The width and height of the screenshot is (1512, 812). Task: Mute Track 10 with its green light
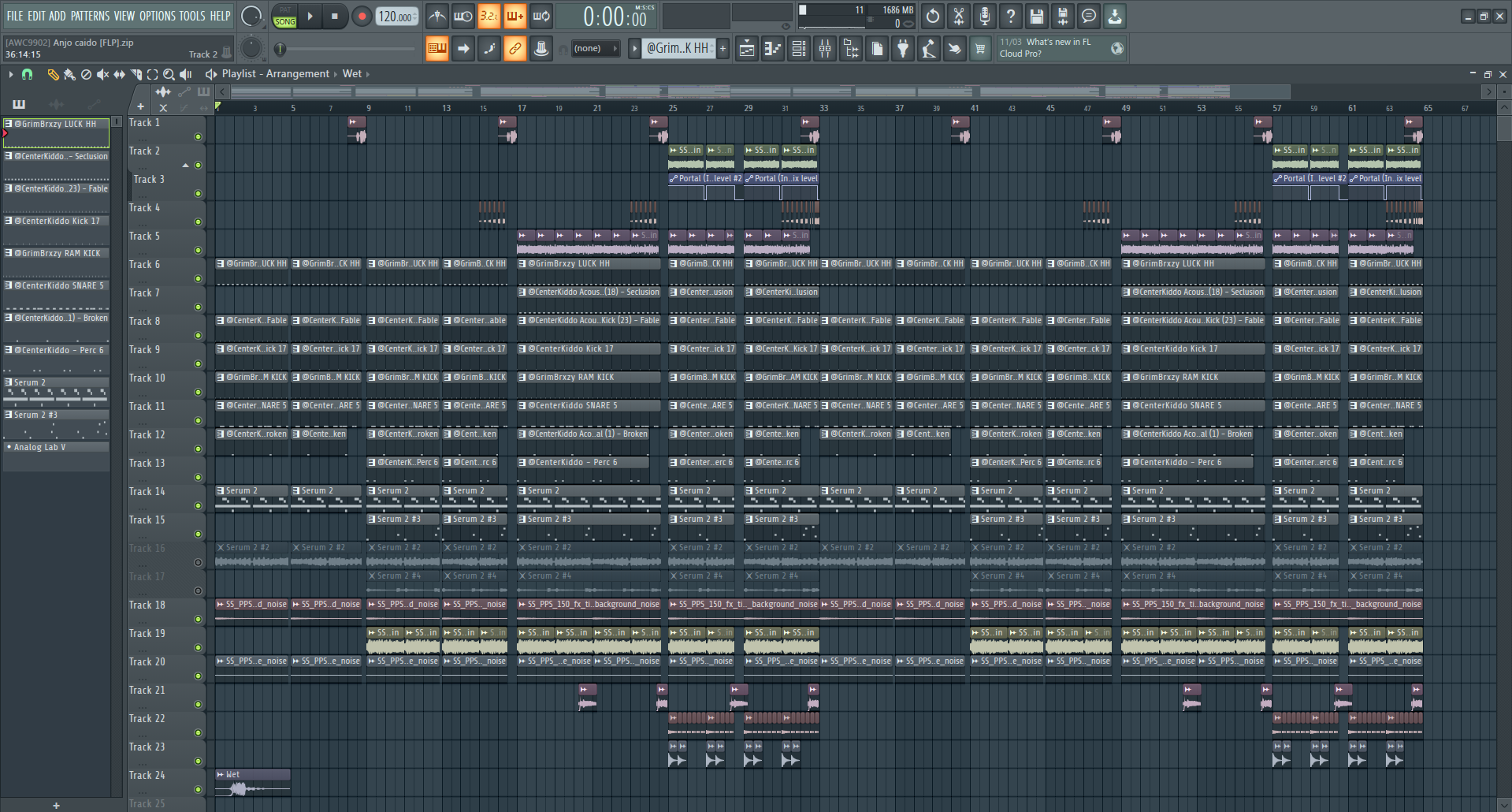point(198,393)
